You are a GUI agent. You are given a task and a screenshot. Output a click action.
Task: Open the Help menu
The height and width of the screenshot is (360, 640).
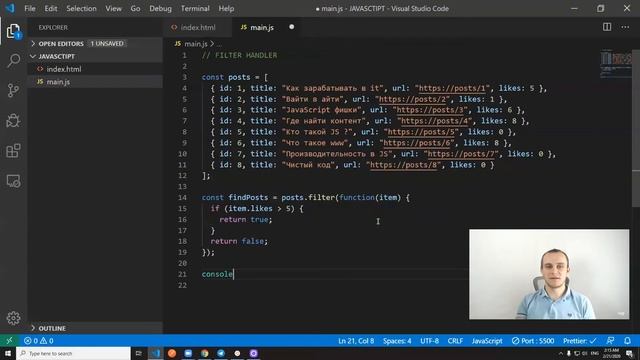click(x=226, y=8)
